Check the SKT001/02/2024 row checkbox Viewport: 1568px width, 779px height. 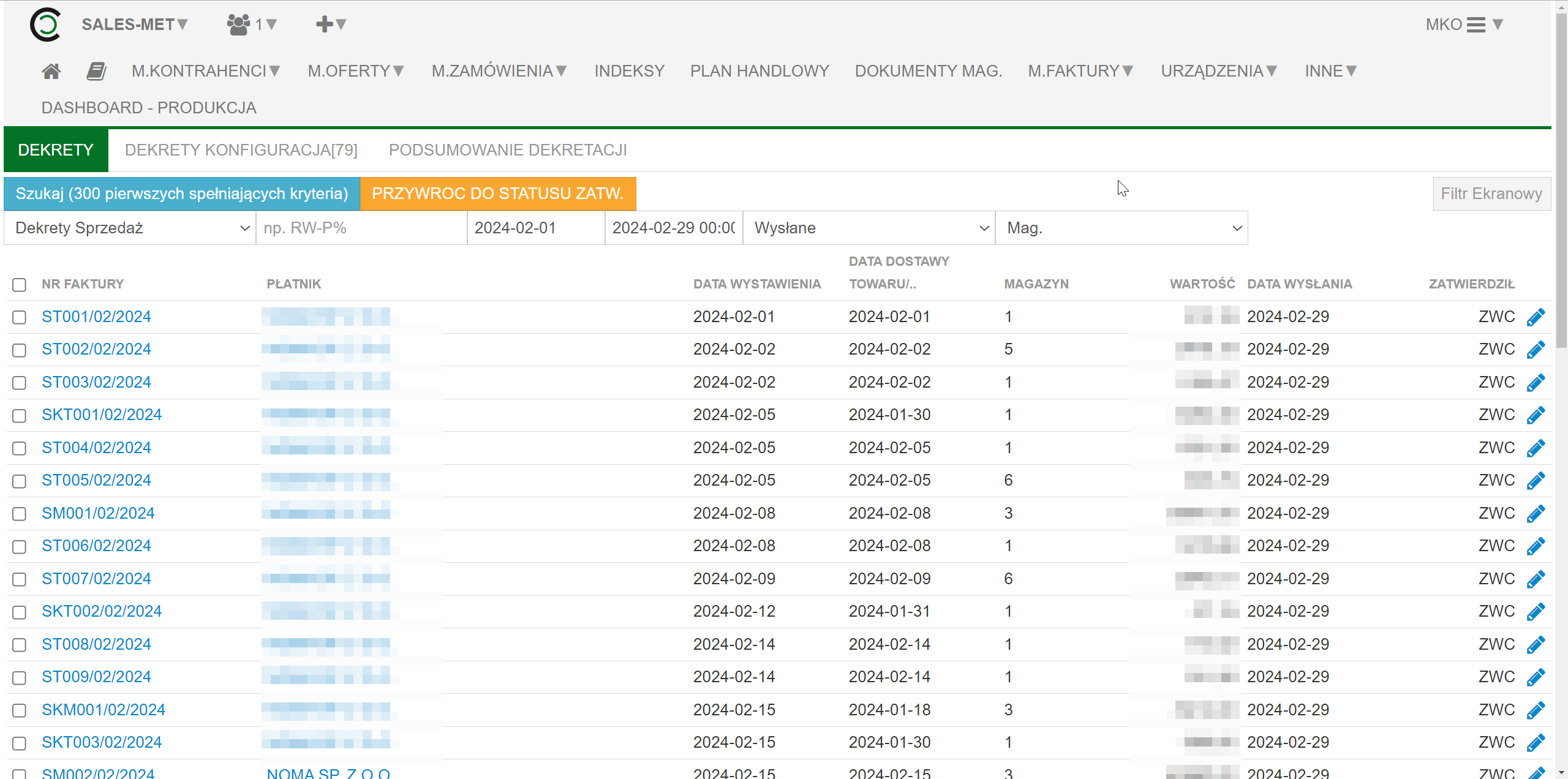coord(19,416)
